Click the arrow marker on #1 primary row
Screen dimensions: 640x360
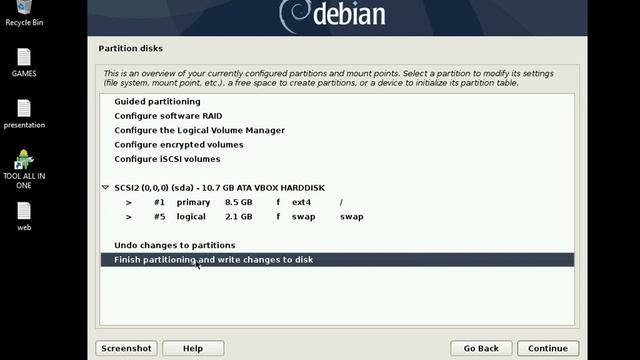click(129, 202)
